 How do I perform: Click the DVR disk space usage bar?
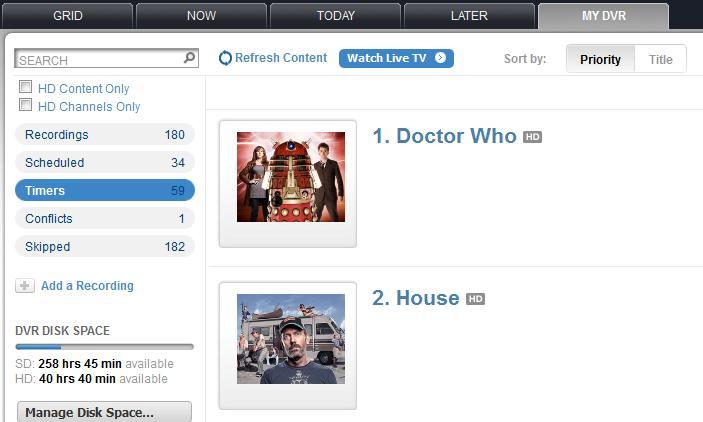(104, 347)
